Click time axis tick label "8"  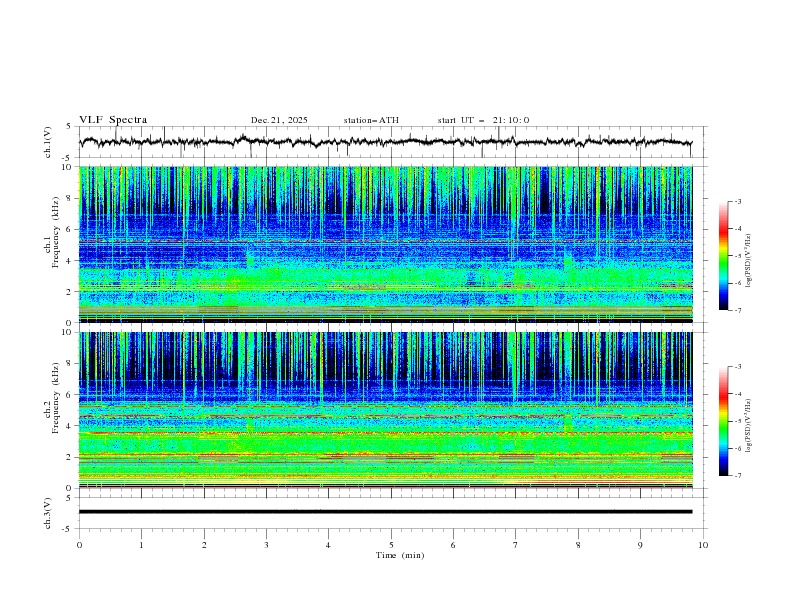[578, 545]
